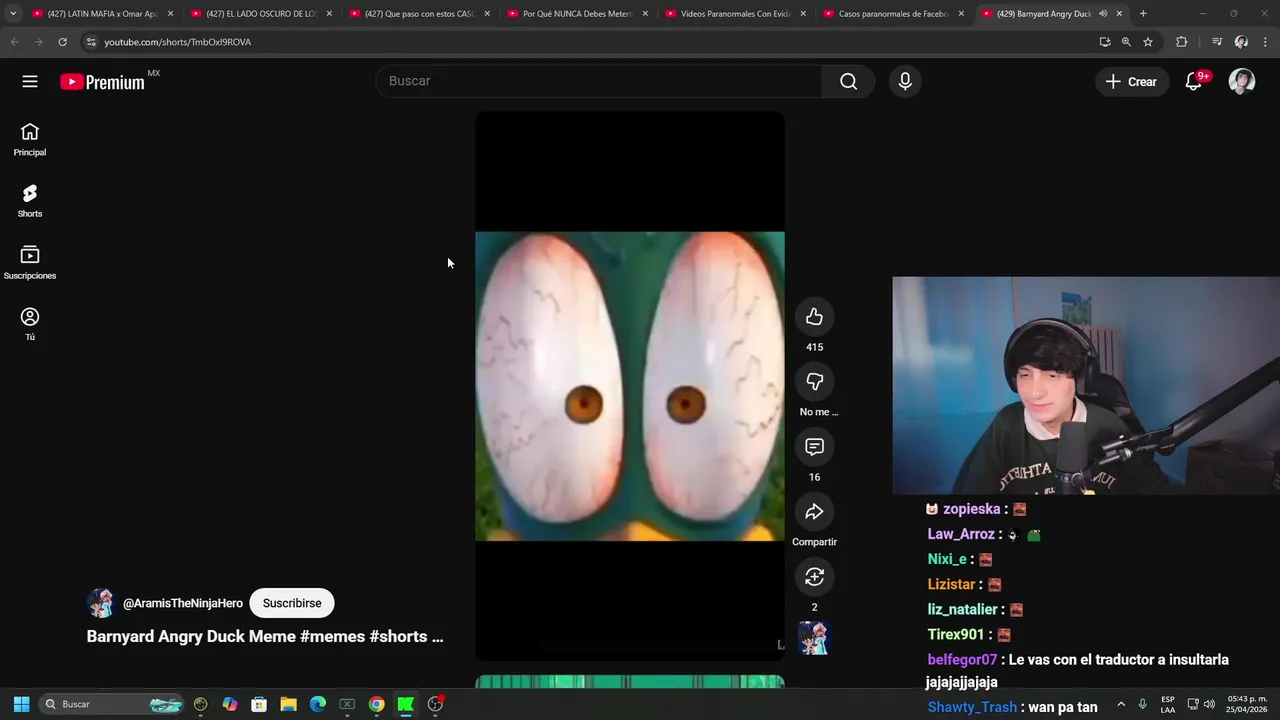Go to Principal home in sidebar
The height and width of the screenshot is (720, 1280).
tap(30, 140)
